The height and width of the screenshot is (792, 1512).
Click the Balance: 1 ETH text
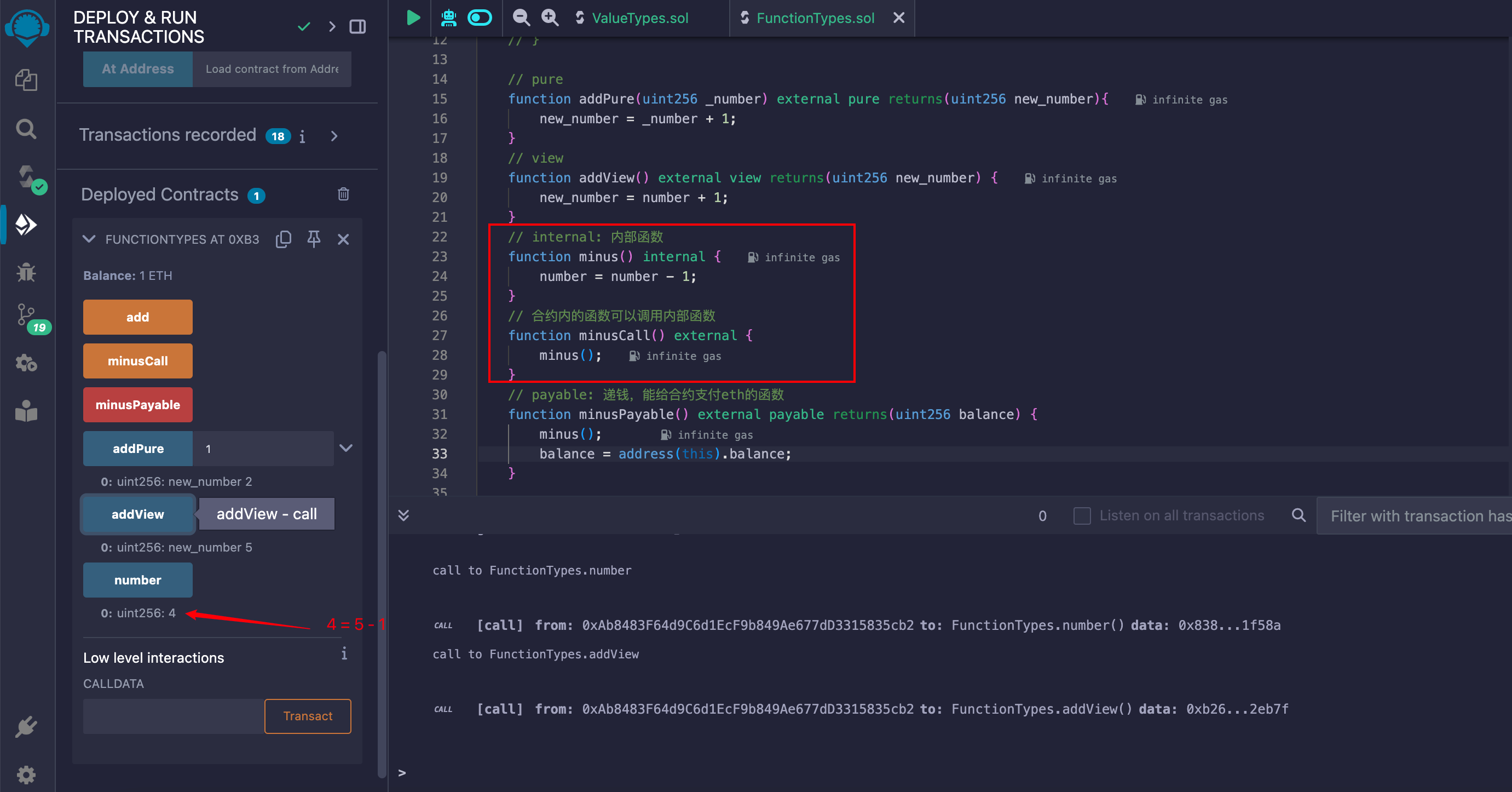(x=128, y=276)
